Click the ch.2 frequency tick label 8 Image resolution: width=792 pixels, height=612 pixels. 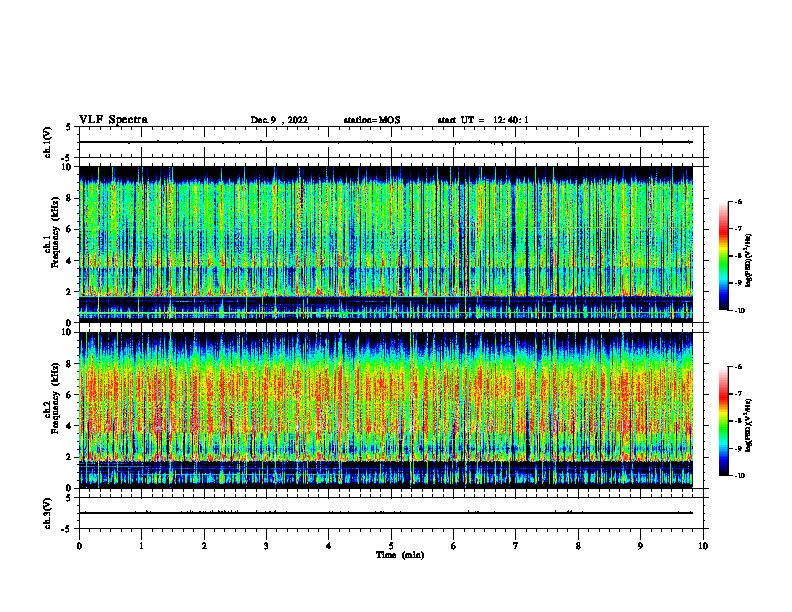[x=70, y=364]
